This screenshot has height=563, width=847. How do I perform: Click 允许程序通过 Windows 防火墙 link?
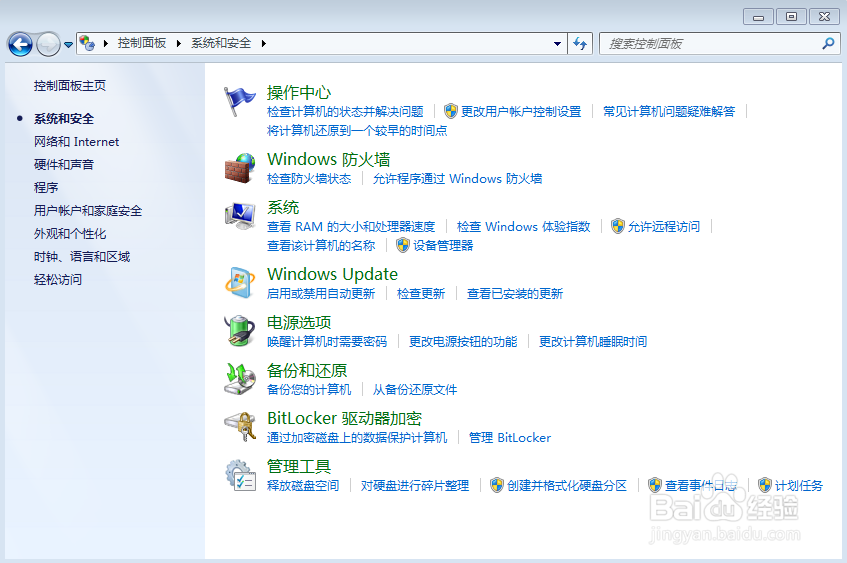point(458,178)
